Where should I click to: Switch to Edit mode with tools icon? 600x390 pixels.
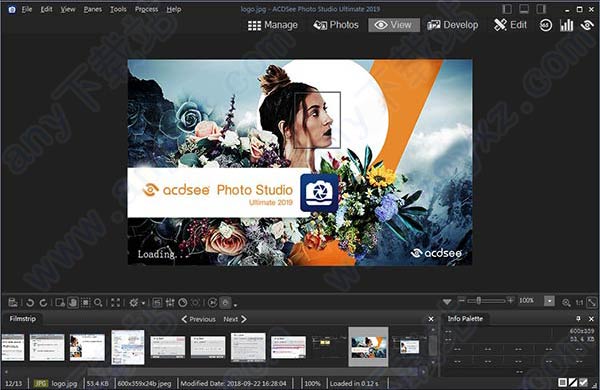510,25
